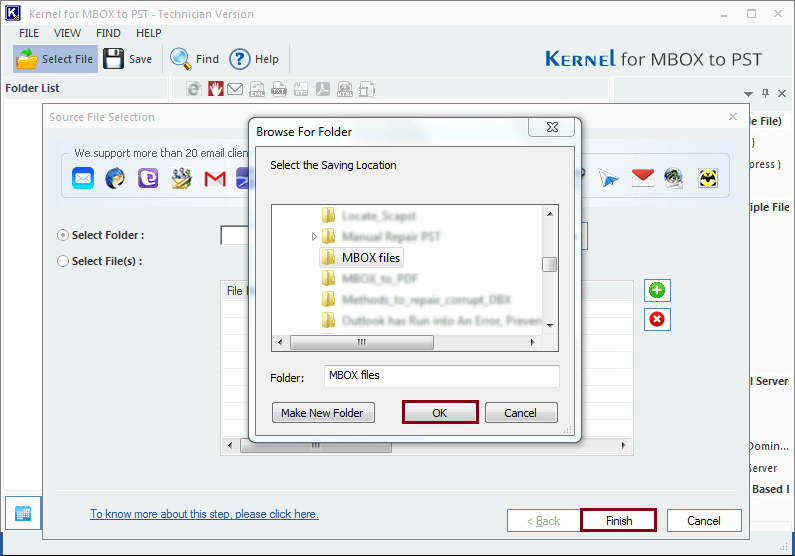Screen dimensions: 795x556
Task: Click the yellow bat email client icon
Action: (708, 178)
